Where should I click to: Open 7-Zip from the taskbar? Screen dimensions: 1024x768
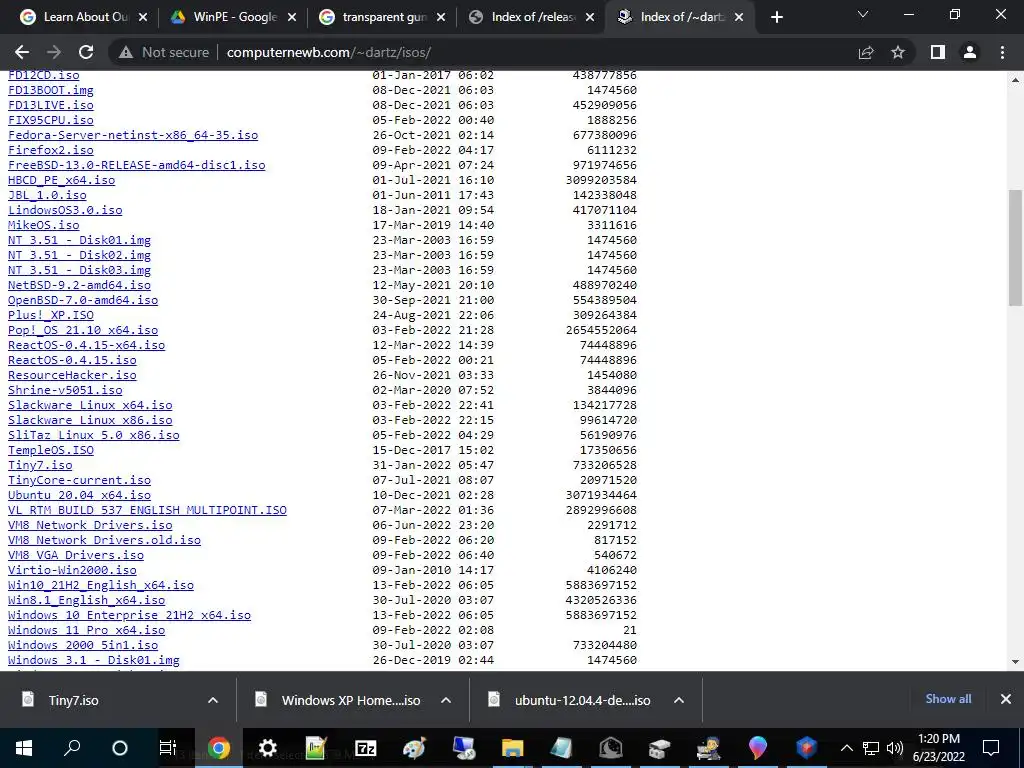[x=366, y=748]
